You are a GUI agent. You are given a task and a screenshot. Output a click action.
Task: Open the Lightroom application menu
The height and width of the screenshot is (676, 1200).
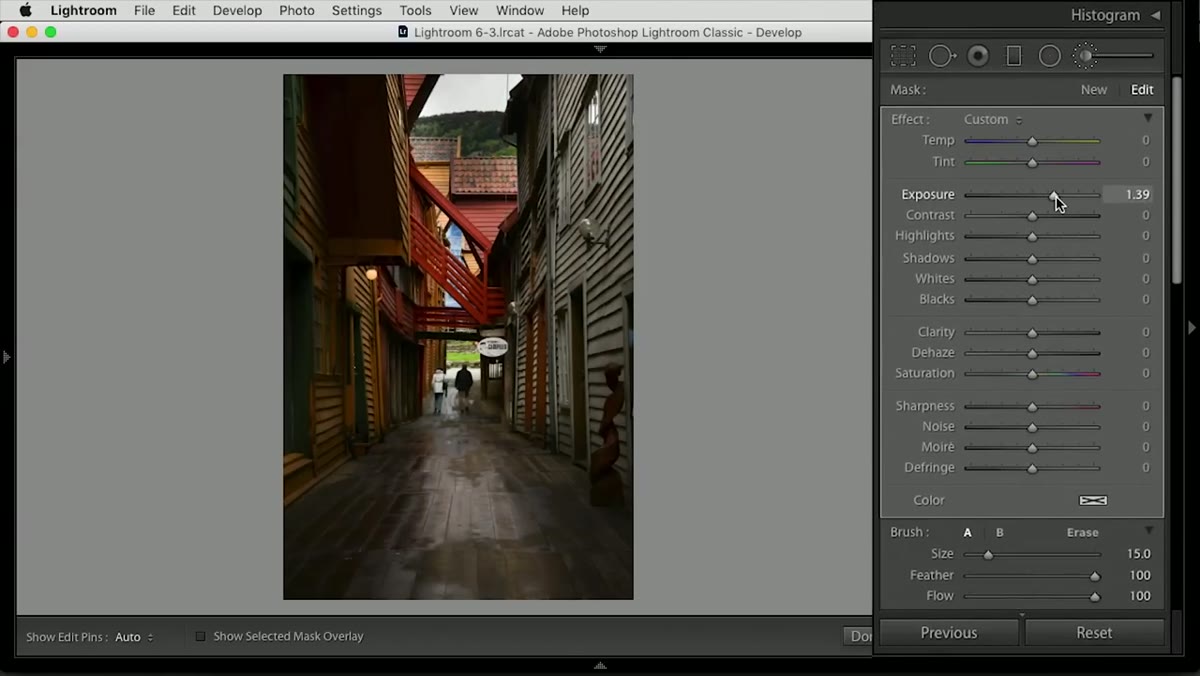[x=83, y=11]
